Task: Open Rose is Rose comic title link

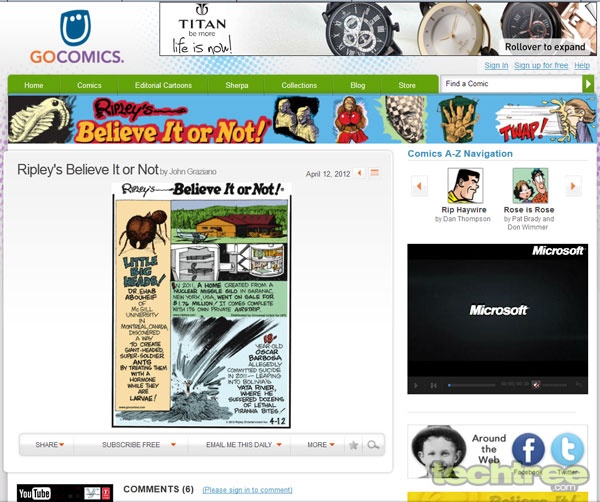Action: (x=529, y=210)
